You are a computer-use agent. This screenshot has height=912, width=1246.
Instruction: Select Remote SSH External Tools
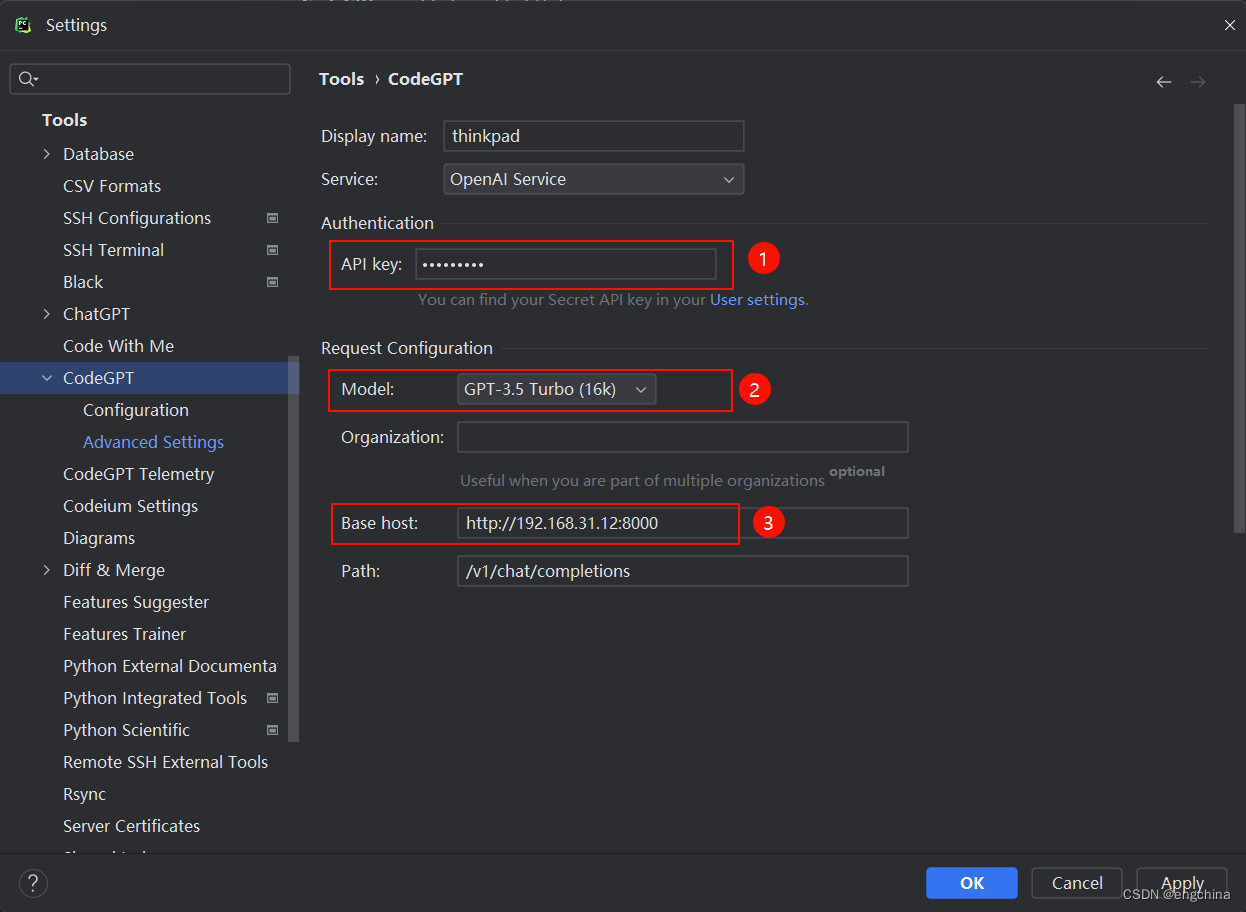(165, 762)
